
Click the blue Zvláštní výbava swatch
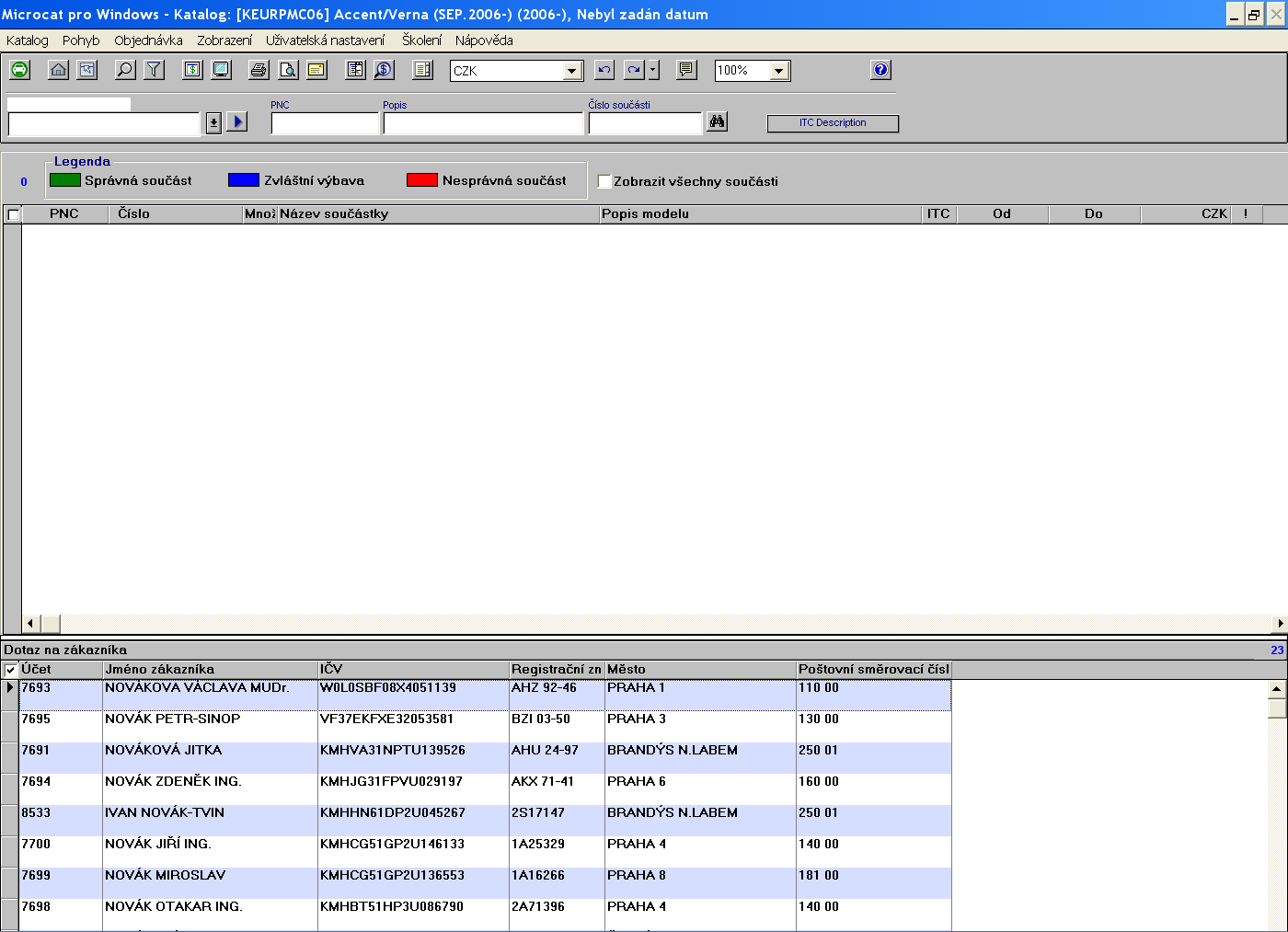[x=244, y=180]
